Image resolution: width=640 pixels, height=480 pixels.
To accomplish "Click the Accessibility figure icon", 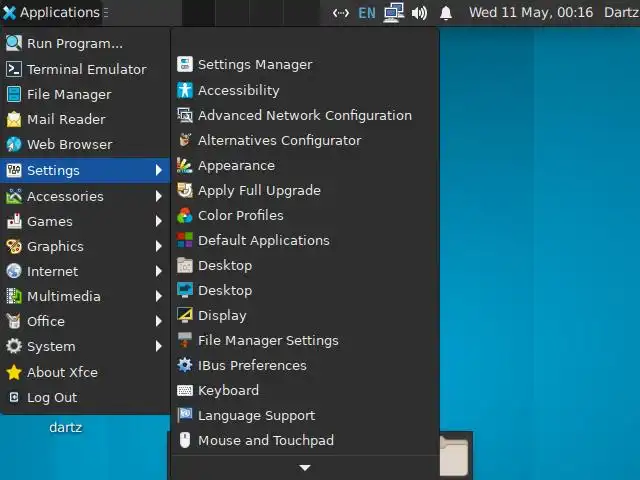I will [x=185, y=90].
